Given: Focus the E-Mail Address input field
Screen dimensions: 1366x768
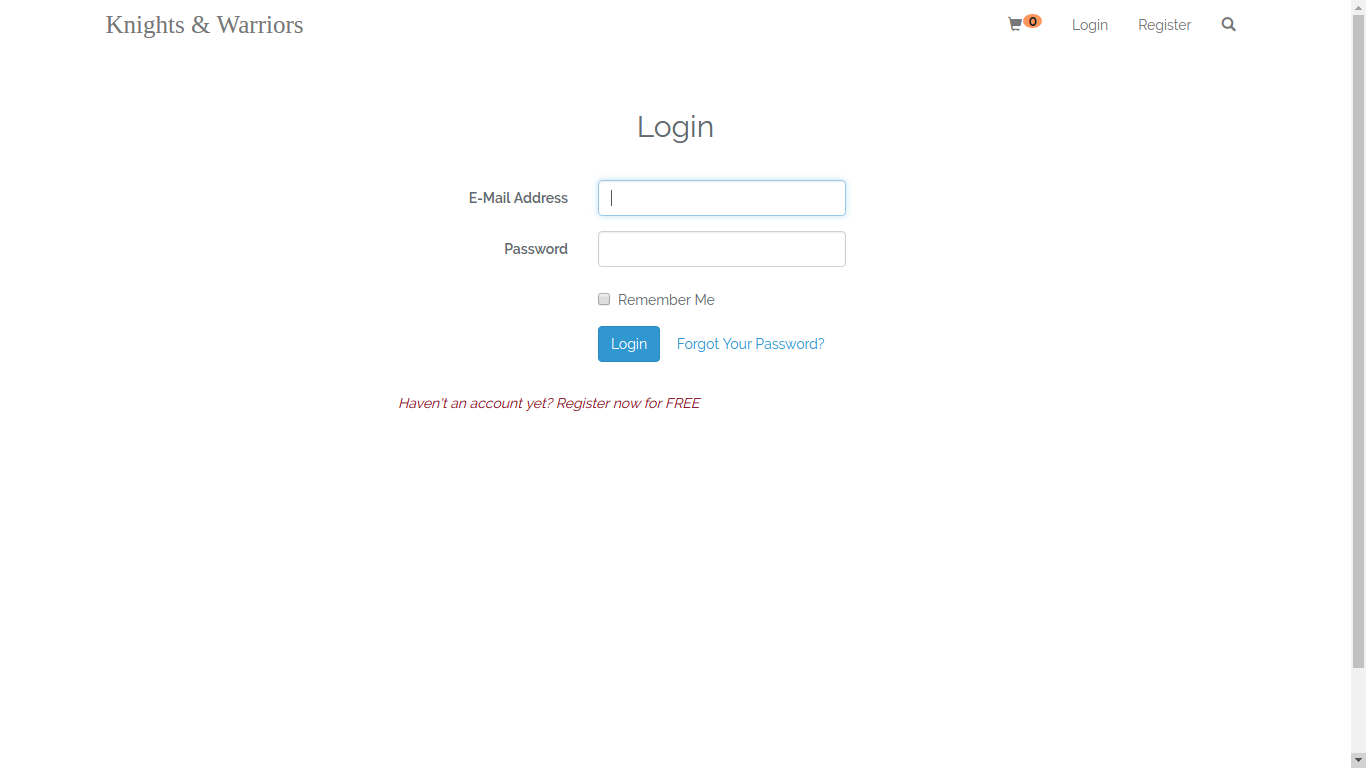Looking at the screenshot, I should (722, 198).
